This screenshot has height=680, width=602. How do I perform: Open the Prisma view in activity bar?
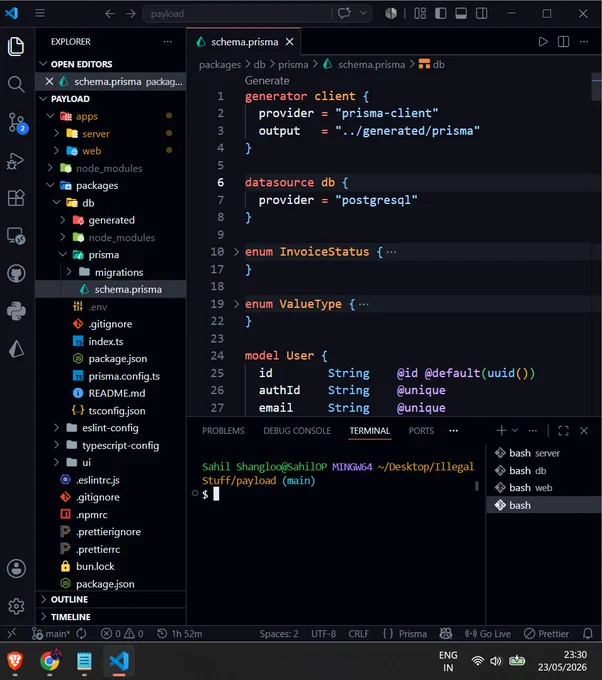pyautogui.click(x=16, y=349)
